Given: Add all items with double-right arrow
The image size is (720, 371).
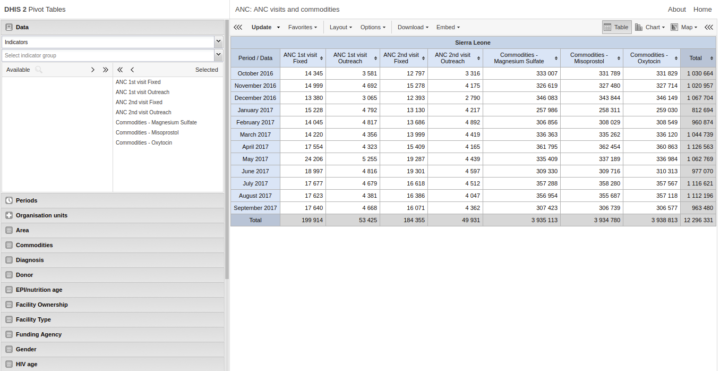Looking at the screenshot, I should pos(106,70).
